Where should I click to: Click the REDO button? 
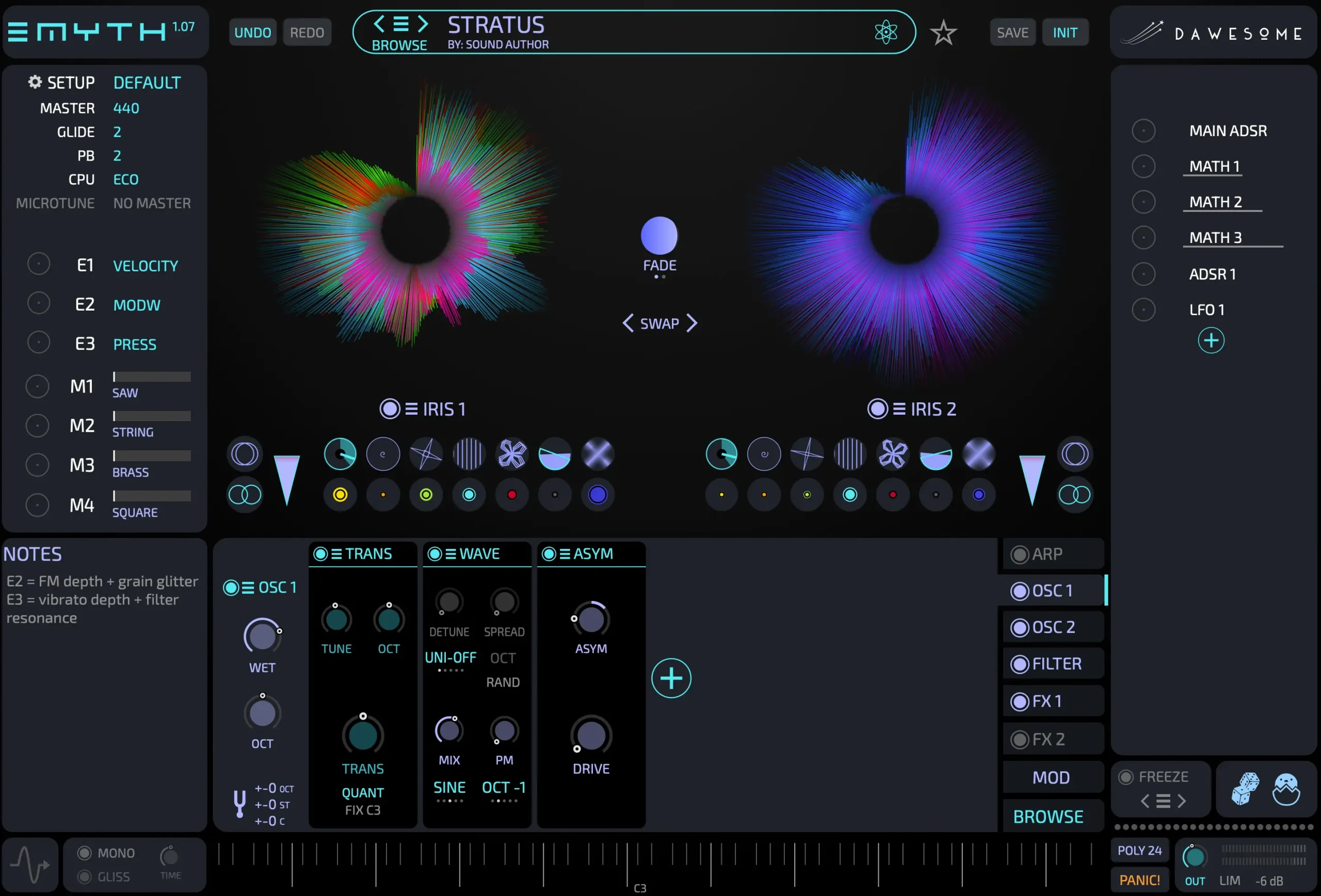click(x=307, y=32)
